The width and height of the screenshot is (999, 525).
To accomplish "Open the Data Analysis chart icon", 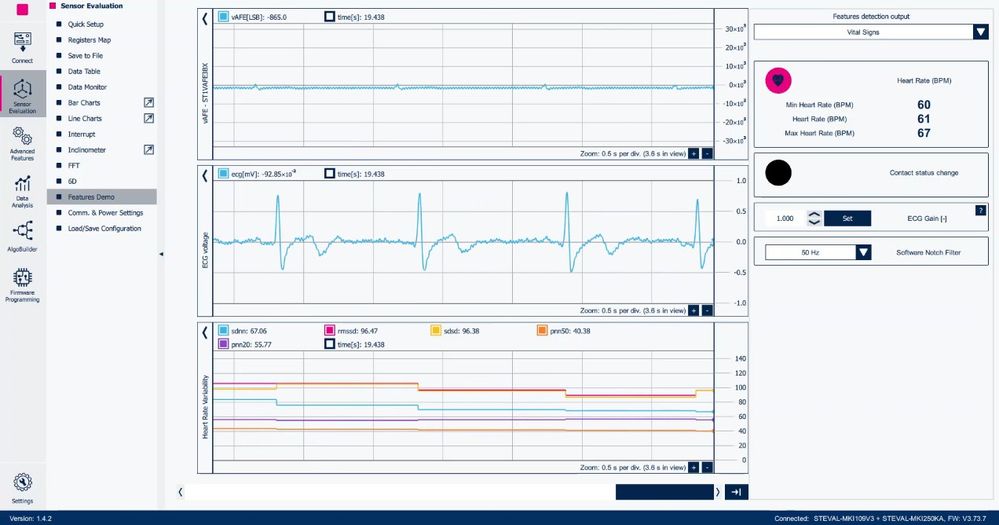I will pos(22,183).
